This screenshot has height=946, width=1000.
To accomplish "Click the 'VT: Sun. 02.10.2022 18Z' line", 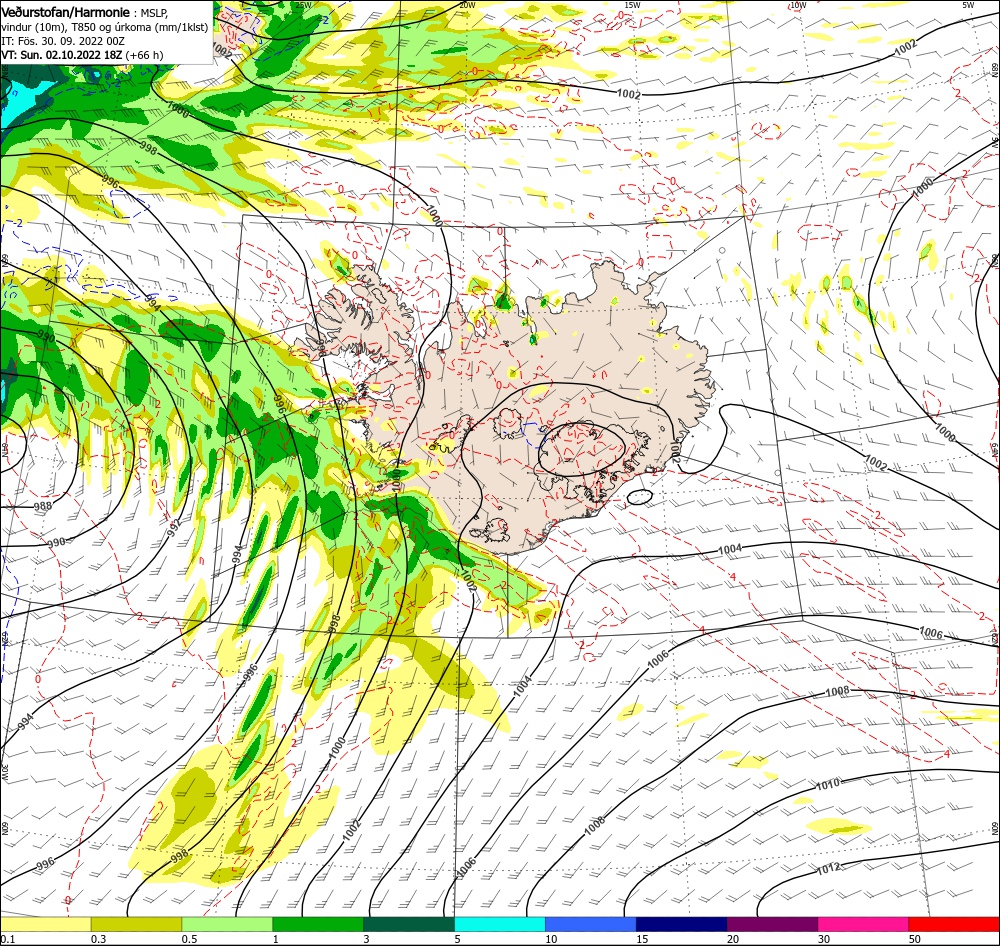I will click(x=61, y=55).
